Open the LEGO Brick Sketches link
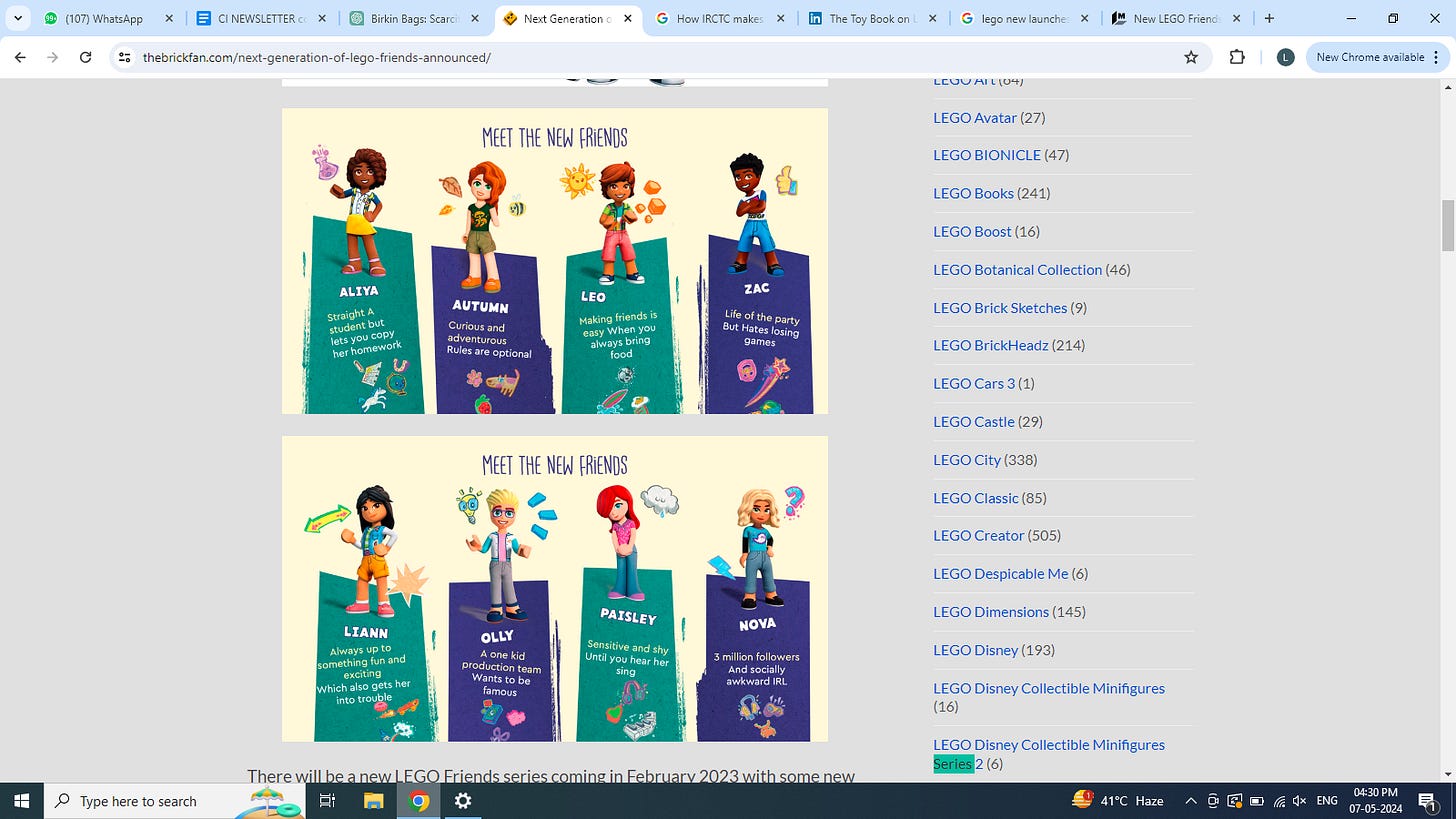This screenshot has width=1456, height=819. tap(1000, 307)
